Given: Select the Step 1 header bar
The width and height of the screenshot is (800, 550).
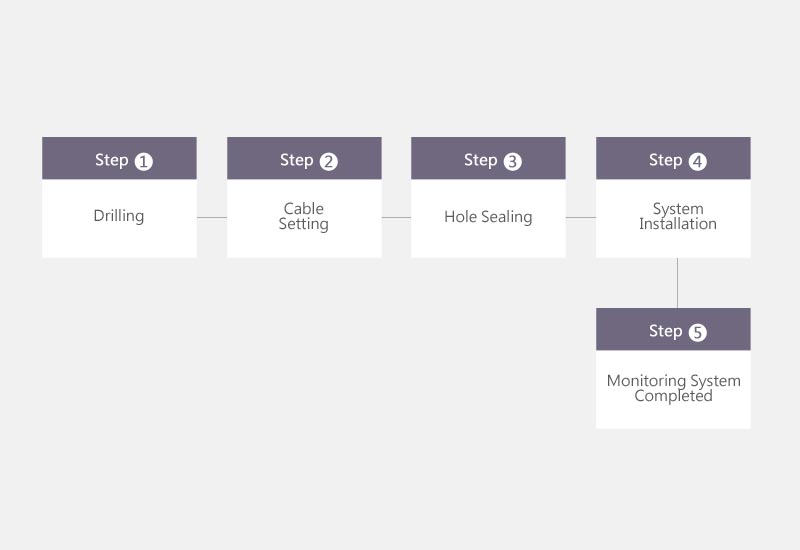Looking at the screenshot, I should tap(119, 158).
